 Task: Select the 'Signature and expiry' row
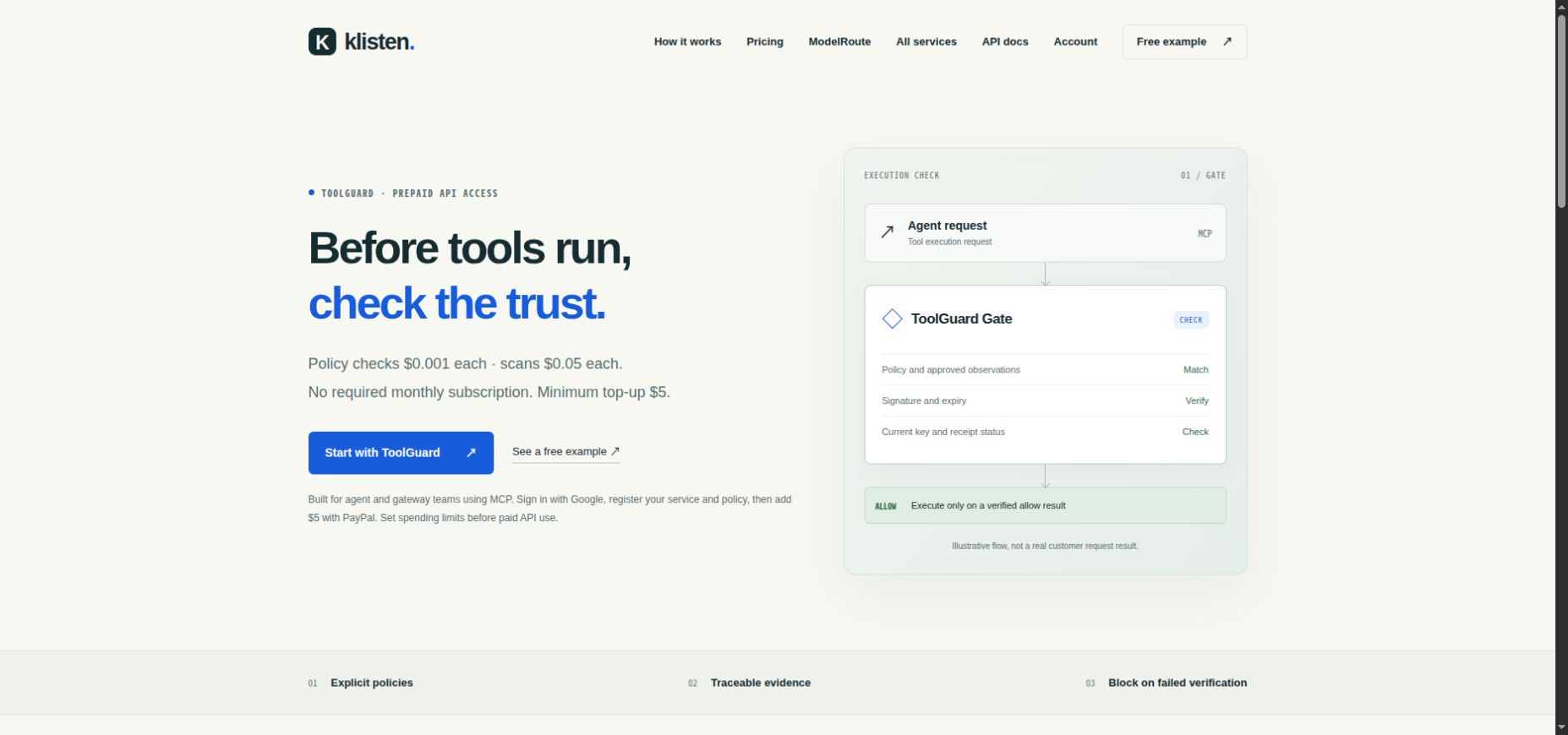(x=1045, y=400)
